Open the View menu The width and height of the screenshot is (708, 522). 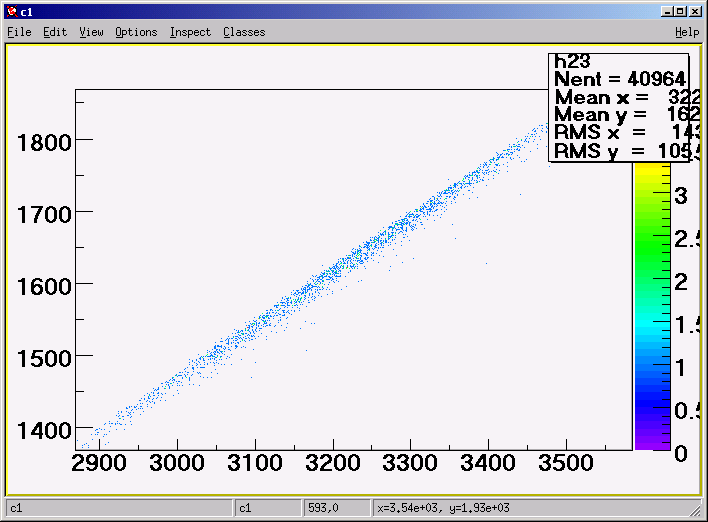[91, 32]
